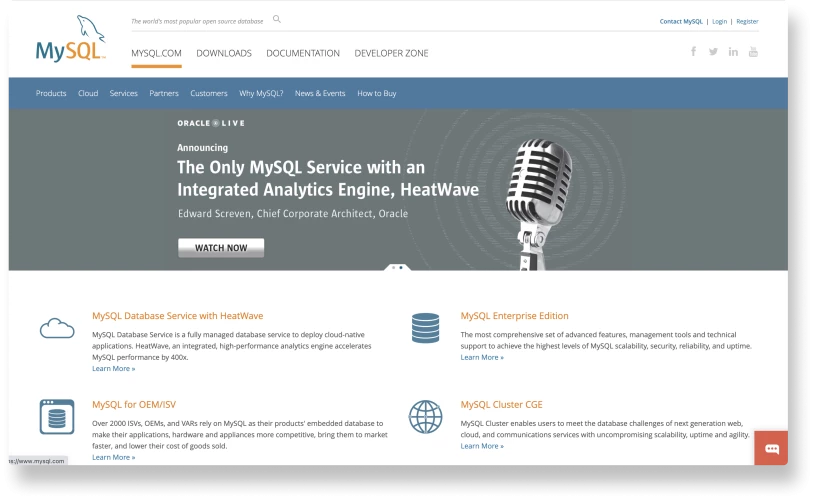
Task: Click Learn More under MySQL for OEM/ISV
Action: click(114, 457)
